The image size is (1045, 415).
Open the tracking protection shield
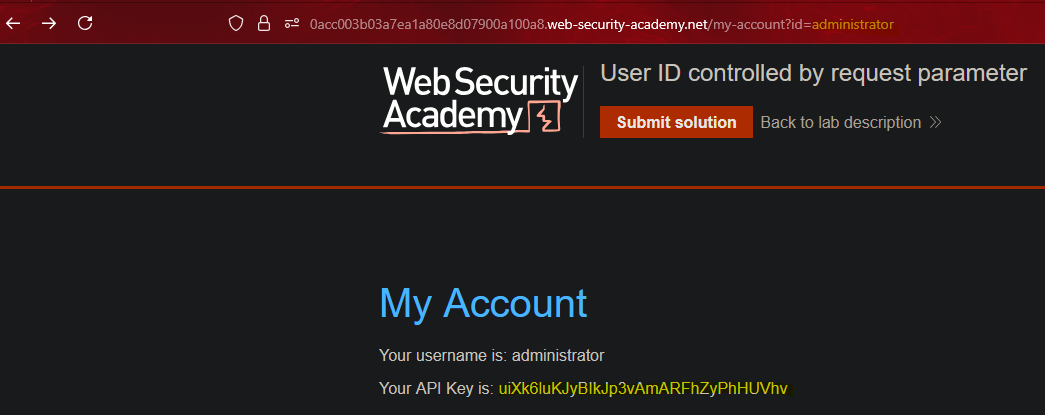tap(236, 23)
